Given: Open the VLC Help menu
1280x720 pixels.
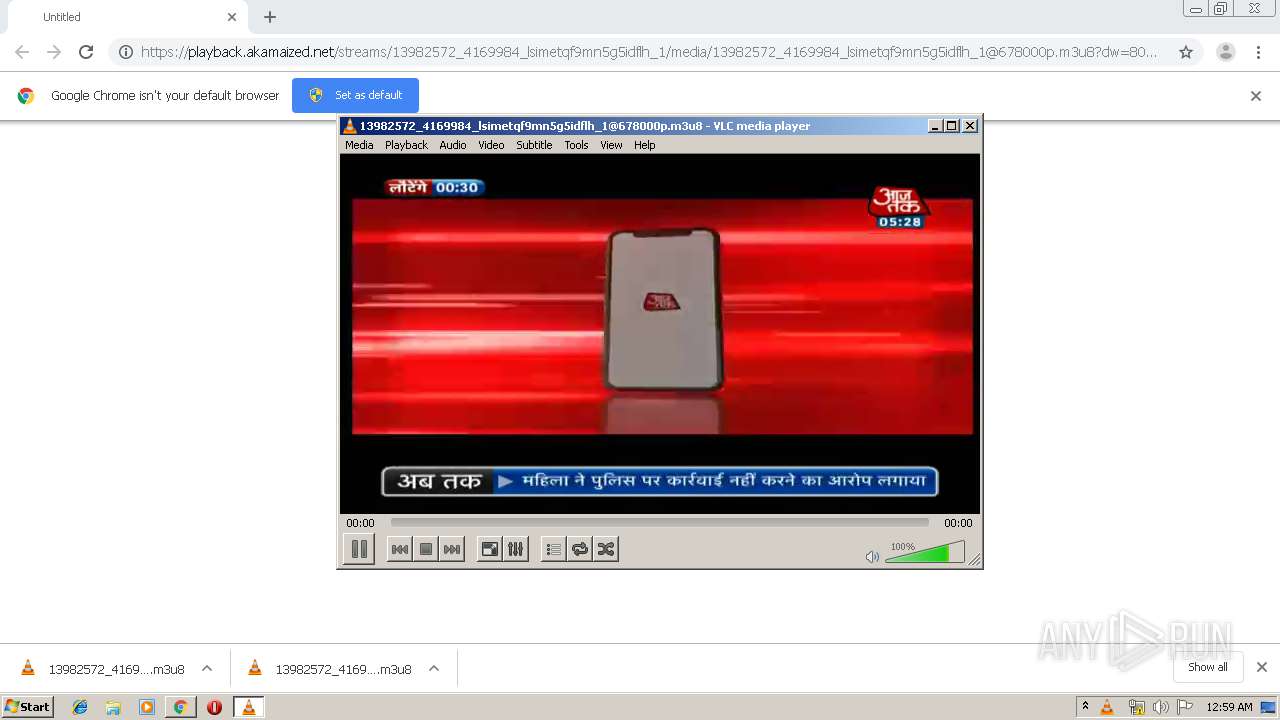Looking at the screenshot, I should click(645, 145).
